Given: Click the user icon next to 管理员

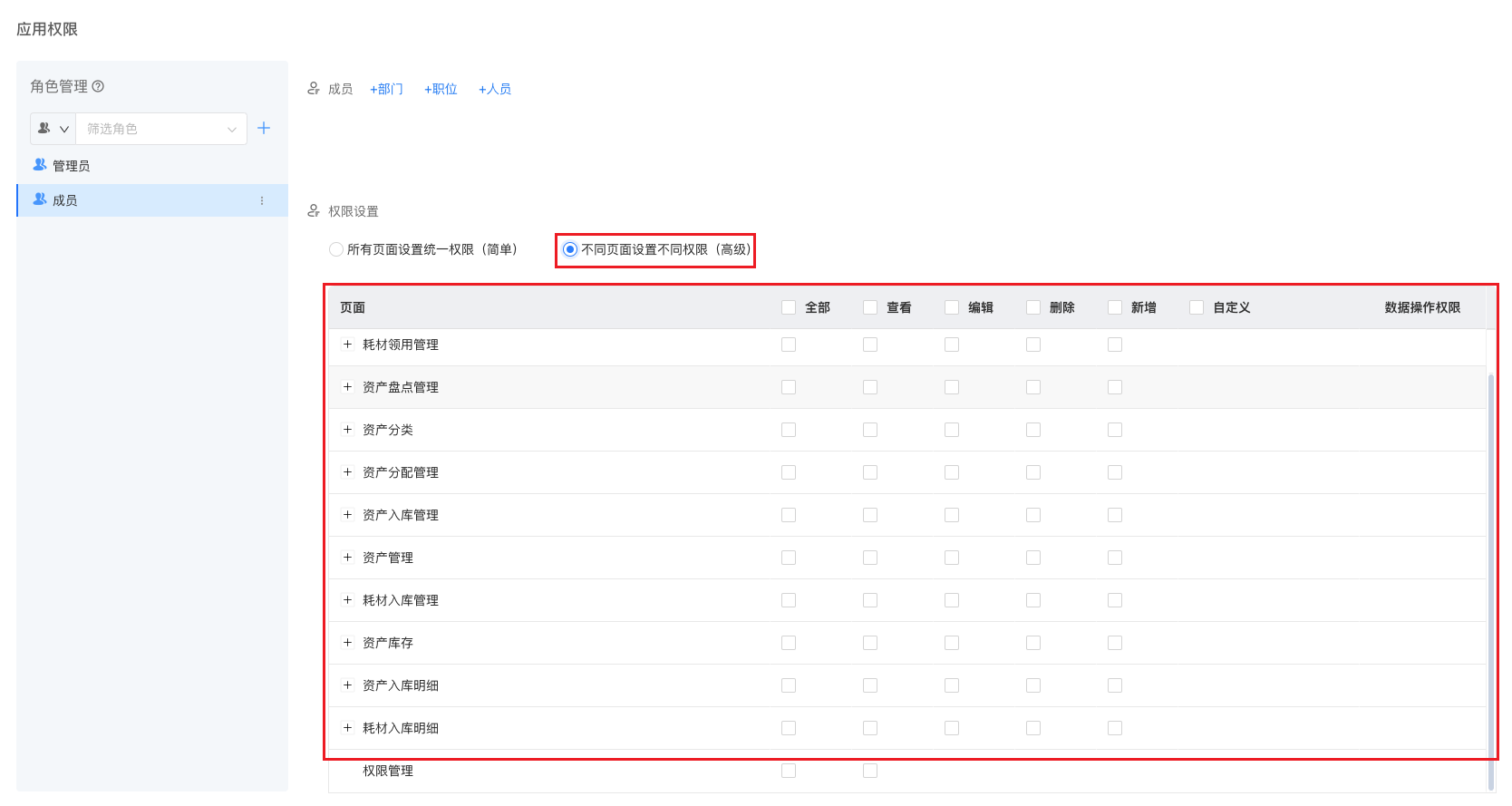Looking at the screenshot, I should pos(40,165).
